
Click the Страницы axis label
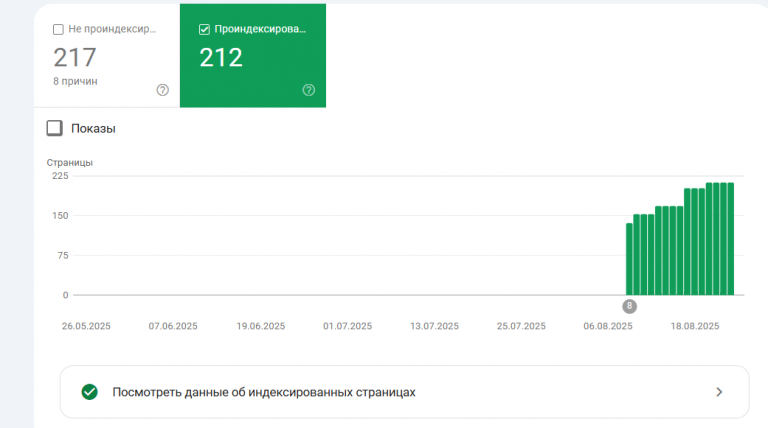tap(70, 163)
